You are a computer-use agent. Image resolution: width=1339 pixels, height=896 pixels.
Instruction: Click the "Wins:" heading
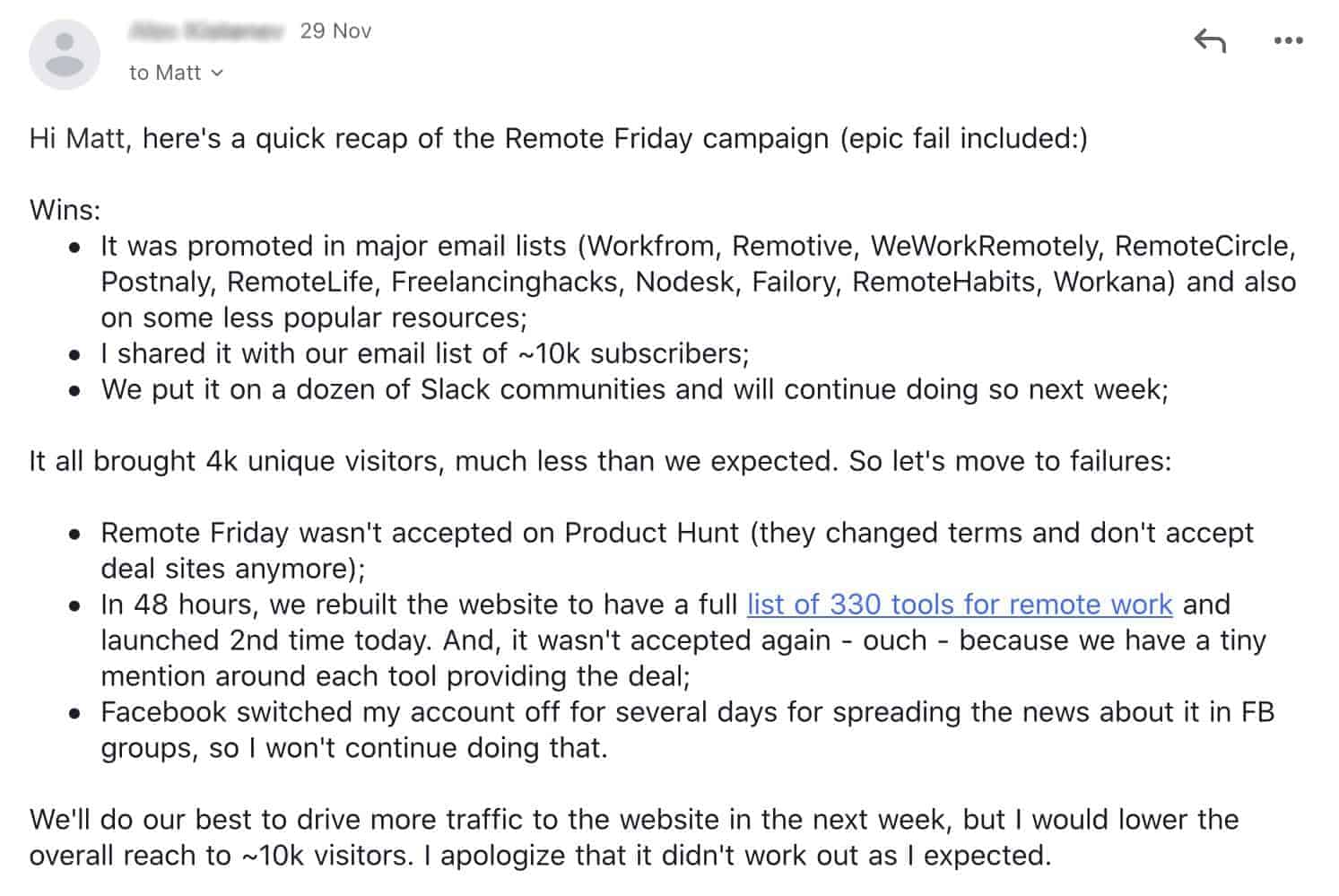65,210
